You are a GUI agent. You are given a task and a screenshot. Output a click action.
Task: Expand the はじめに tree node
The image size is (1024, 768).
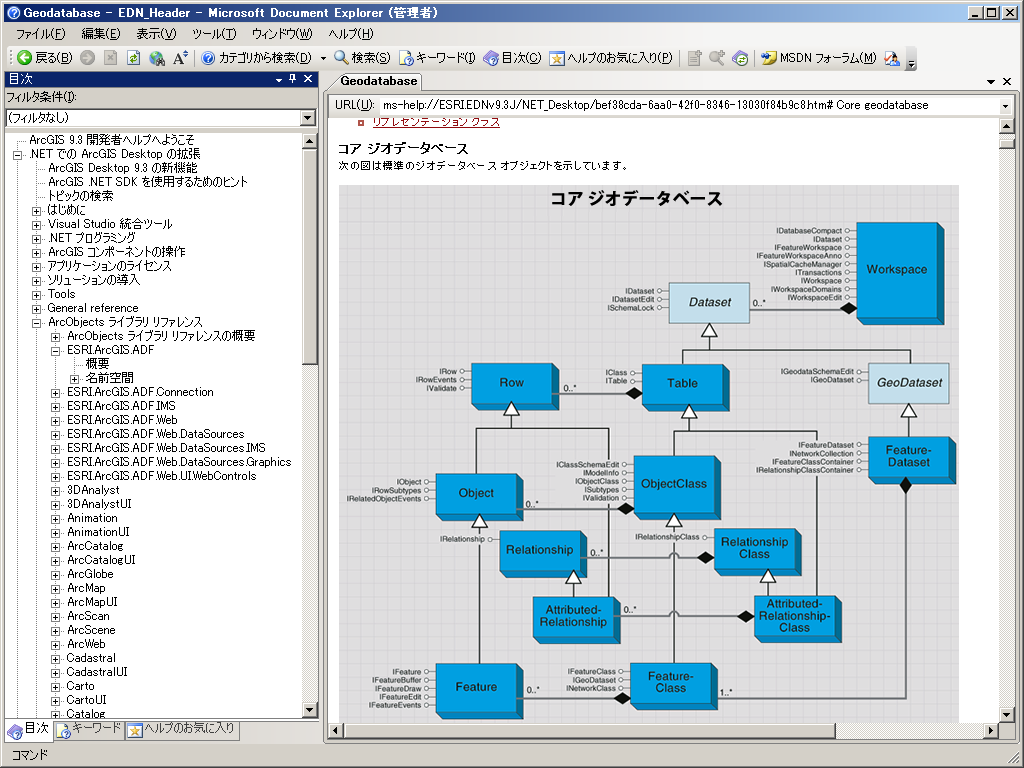[37, 211]
